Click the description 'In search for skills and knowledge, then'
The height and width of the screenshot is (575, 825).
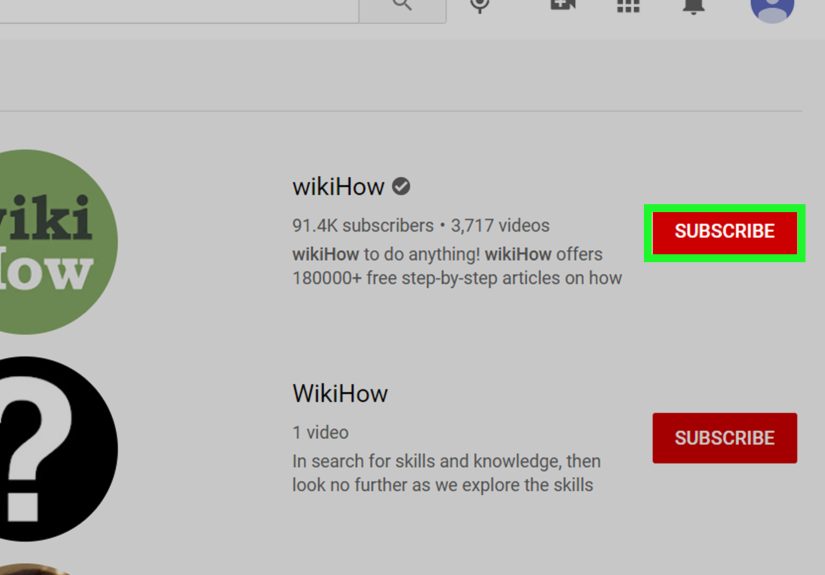pos(446,461)
